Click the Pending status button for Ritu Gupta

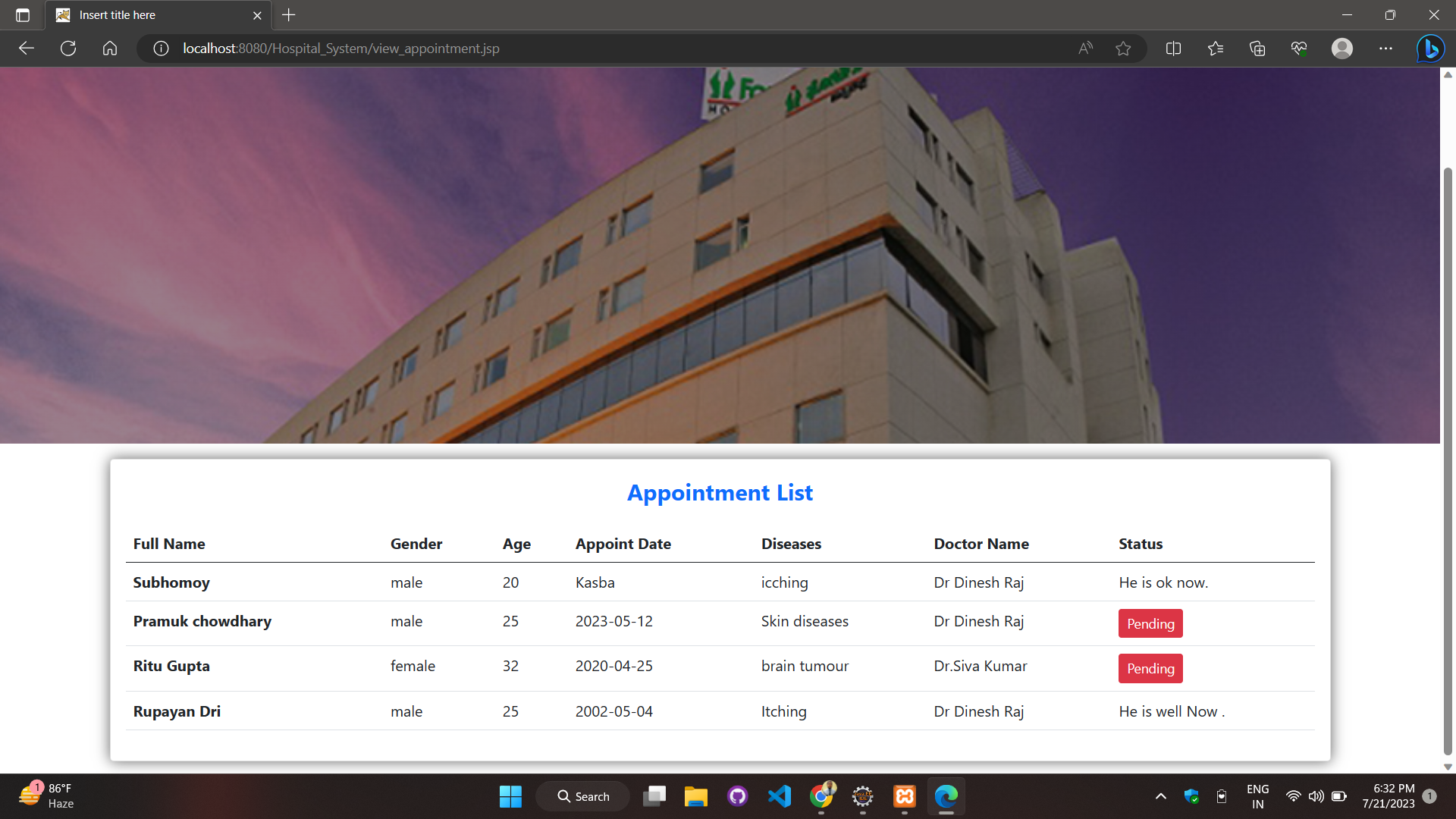(x=1150, y=668)
